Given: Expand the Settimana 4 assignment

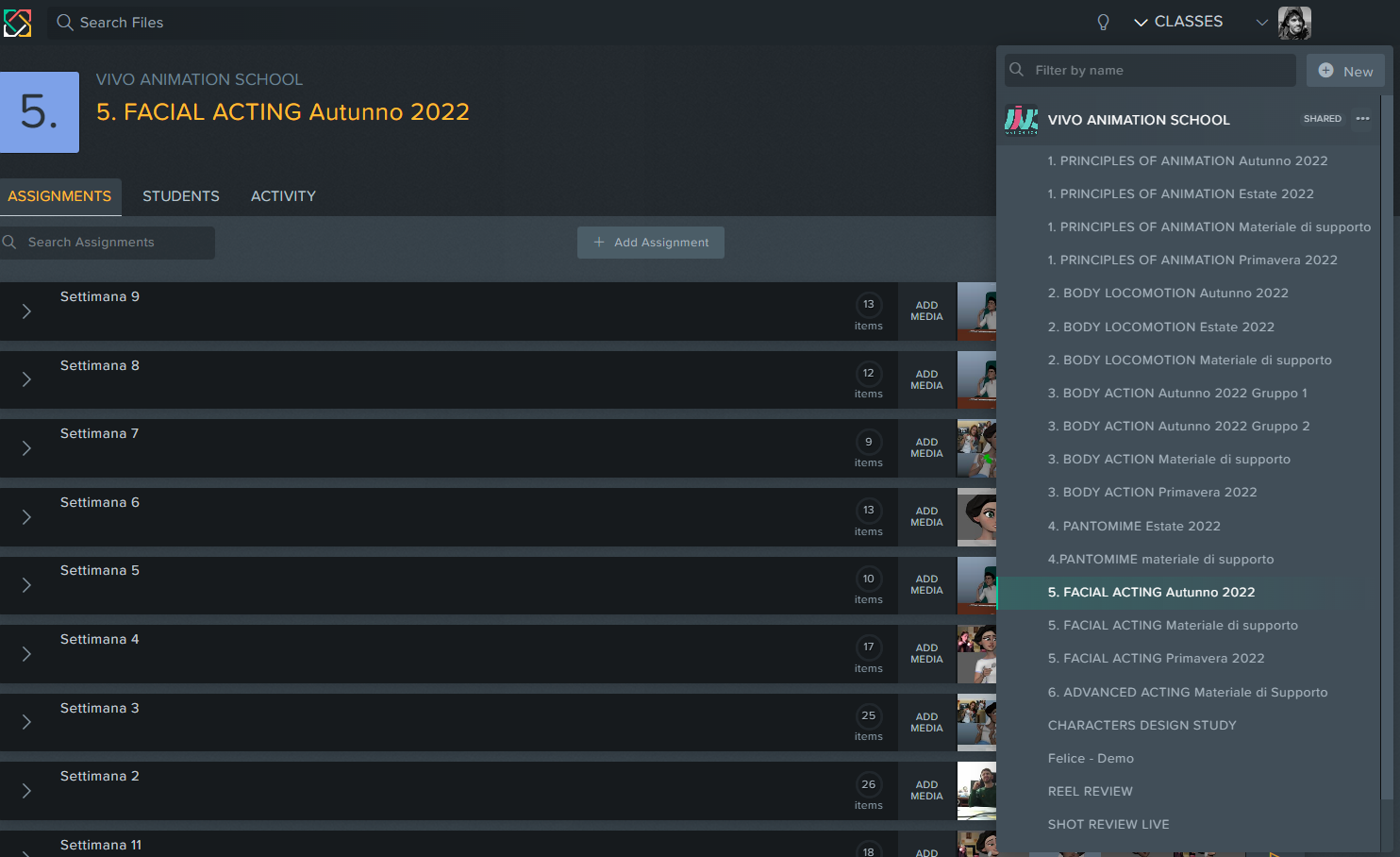Looking at the screenshot, I should (x=26, y=654).
